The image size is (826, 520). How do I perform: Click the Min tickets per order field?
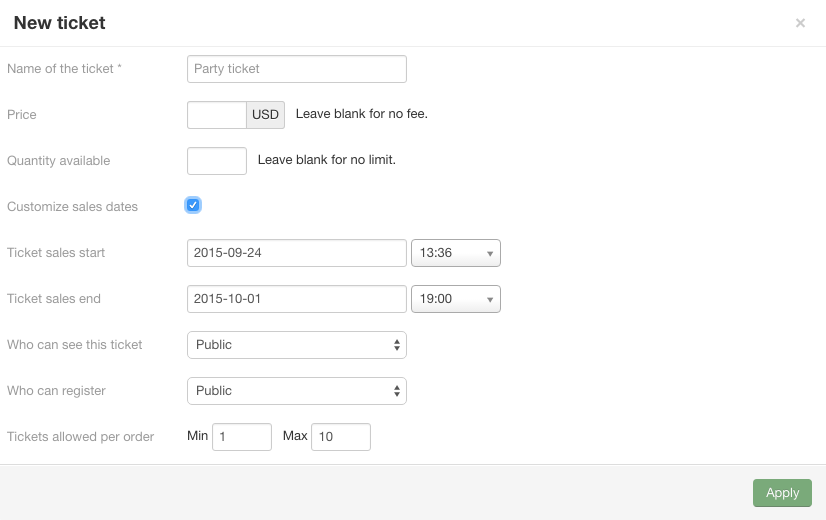242,437
